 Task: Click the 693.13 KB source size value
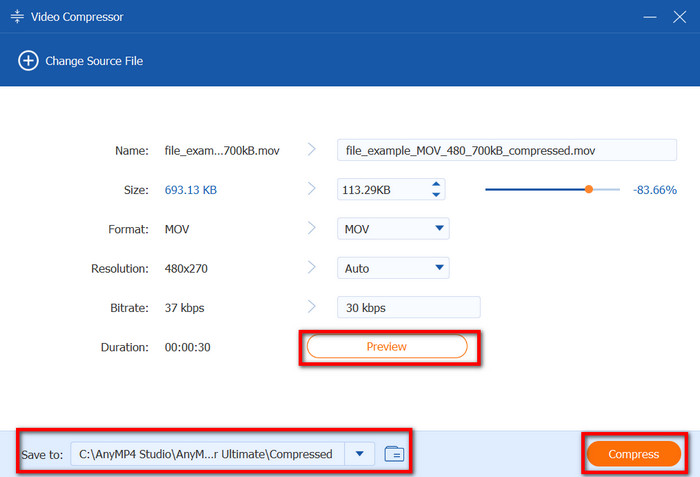(x=191, y=190)
